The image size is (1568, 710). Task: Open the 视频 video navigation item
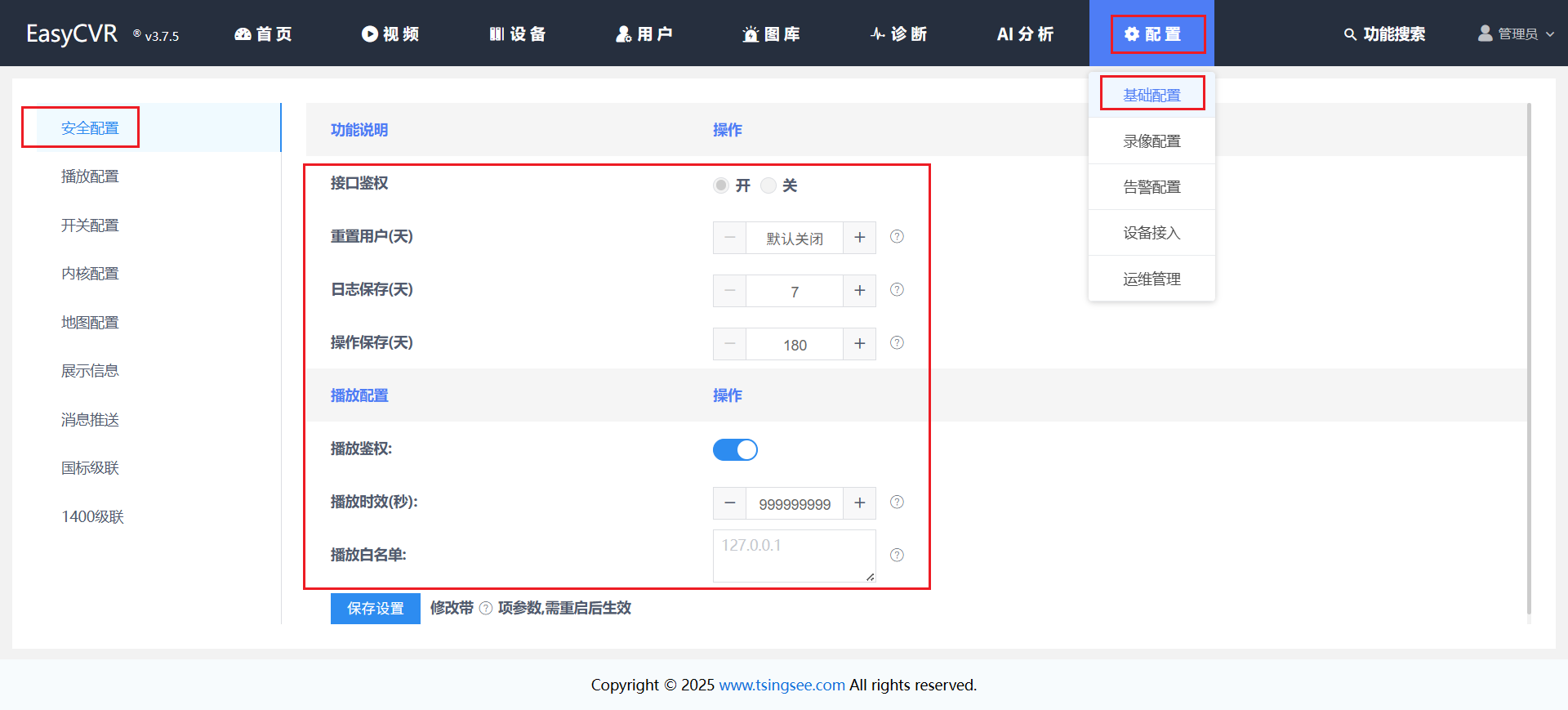pos(390,33)
